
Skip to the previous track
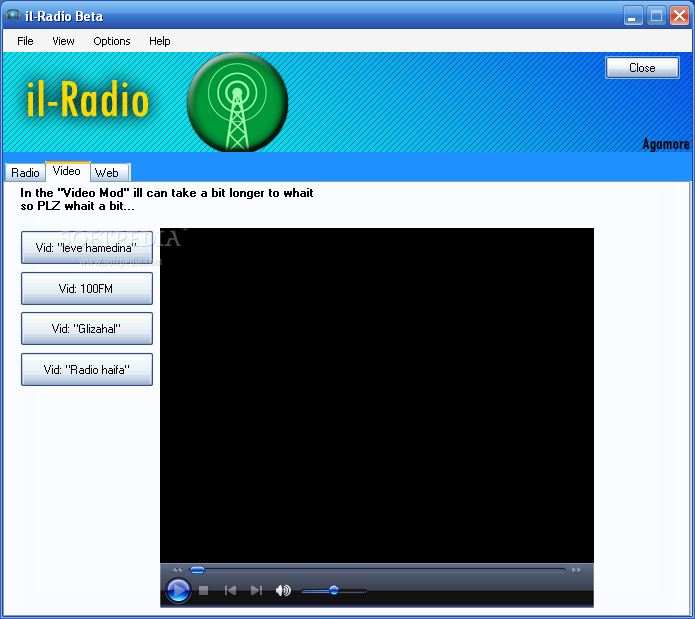(230, 591)
